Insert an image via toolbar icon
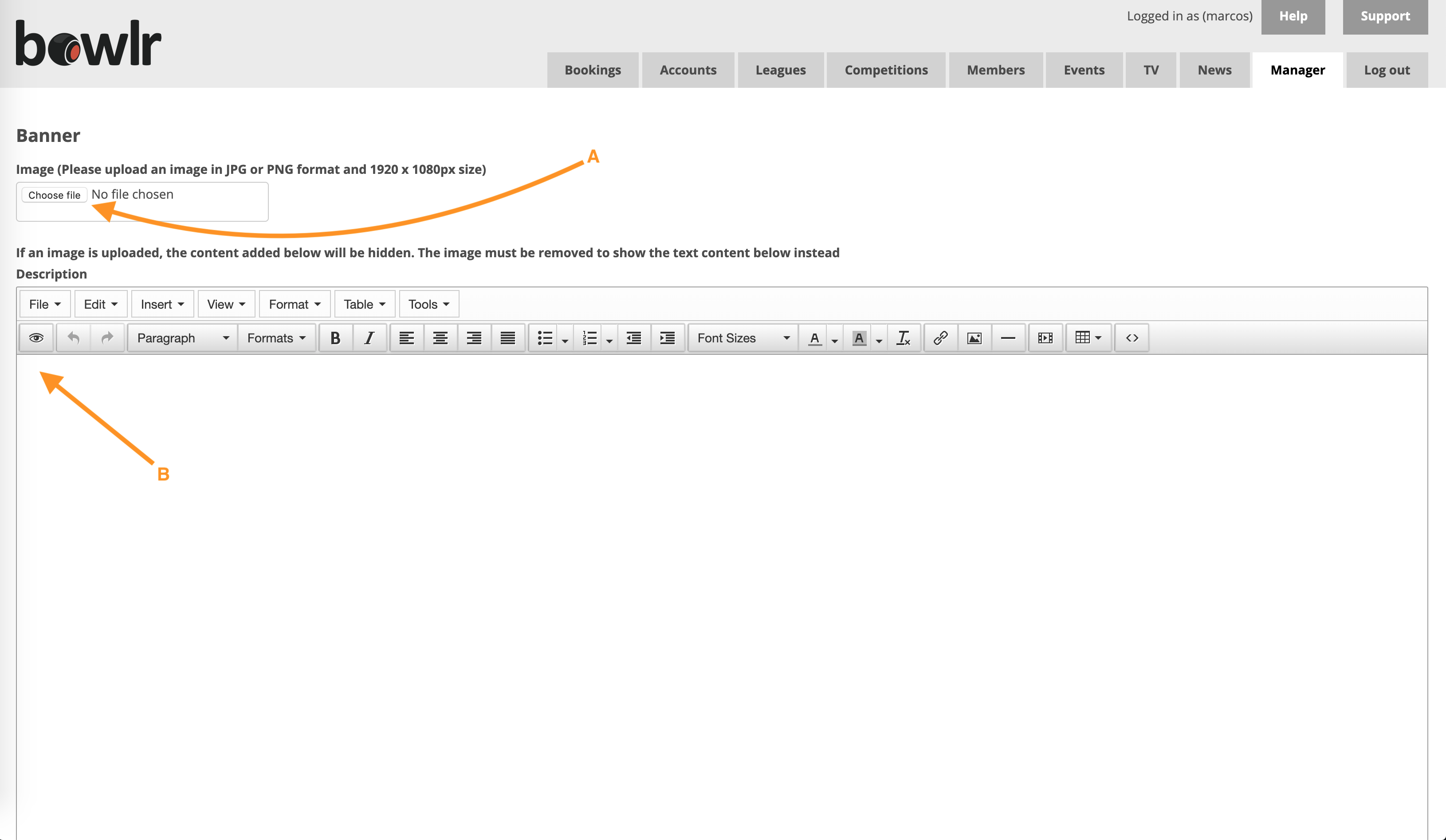Image resolution: width=1446 pixels, height=840 pixels. click(x=974, y=338)
